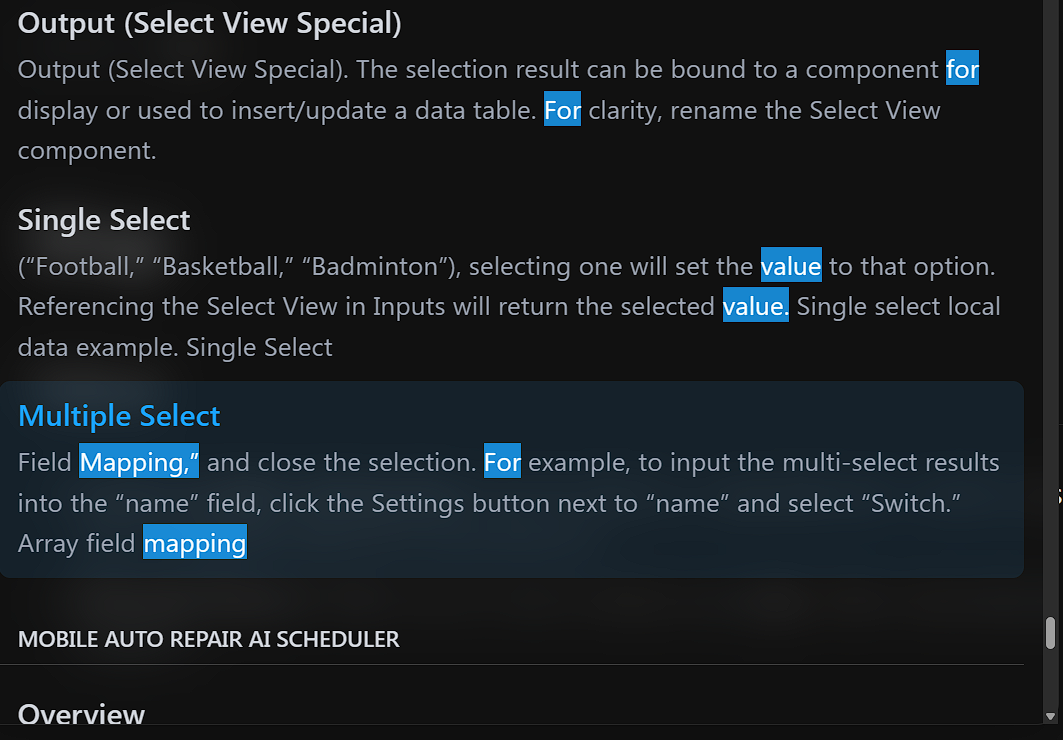Click the highlighted "value." before "Single select local"

pyautogui.click(x=755, y=306)
